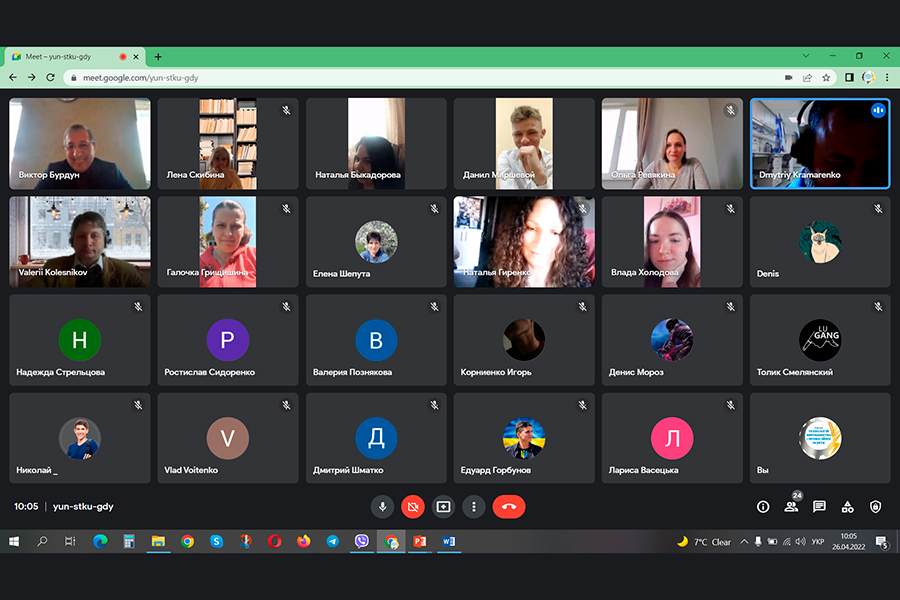Open Firefox from the taskbar

pos(304,541)
